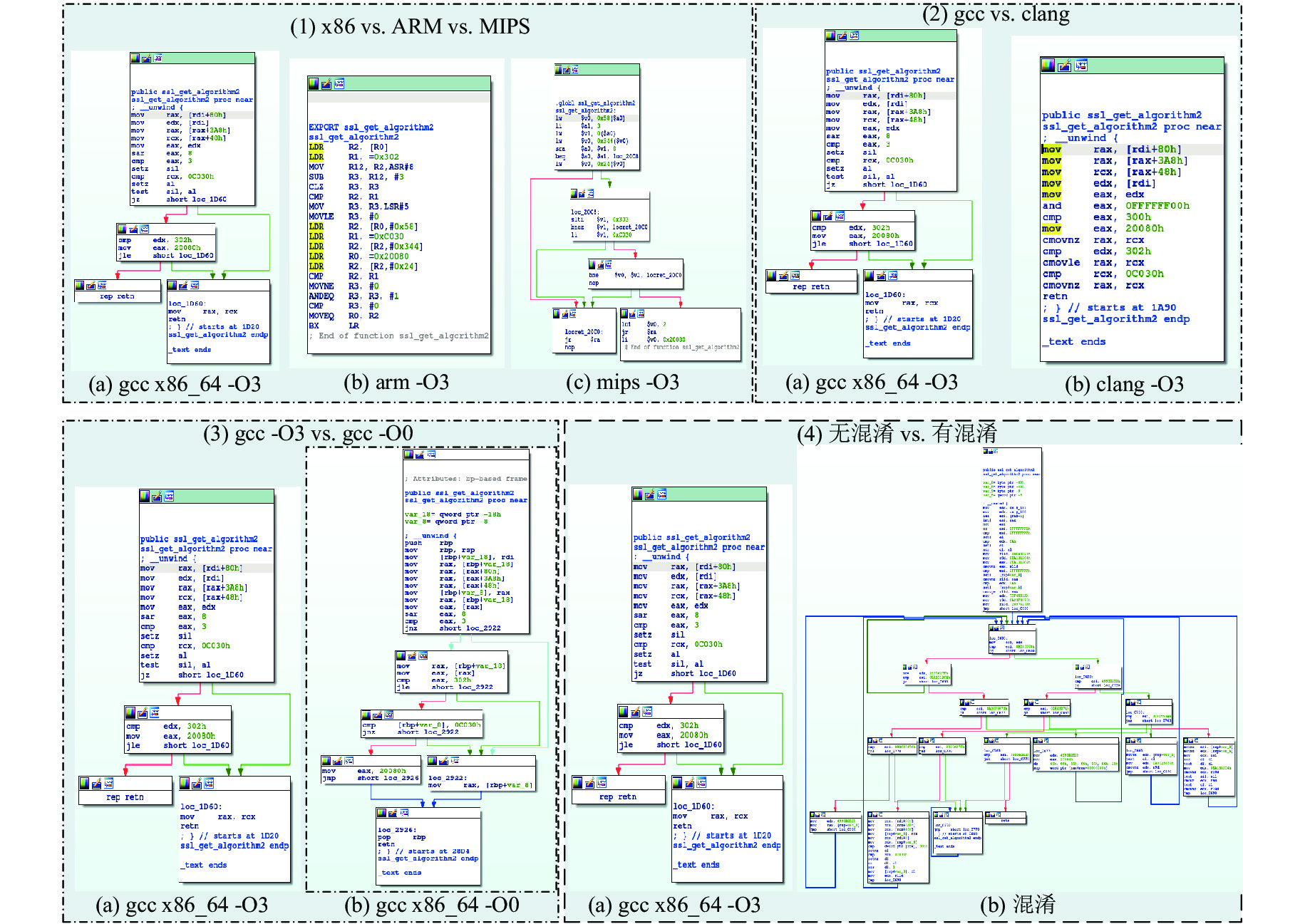Click the 'BX LR' instruction in the arm node

point(334,326)
